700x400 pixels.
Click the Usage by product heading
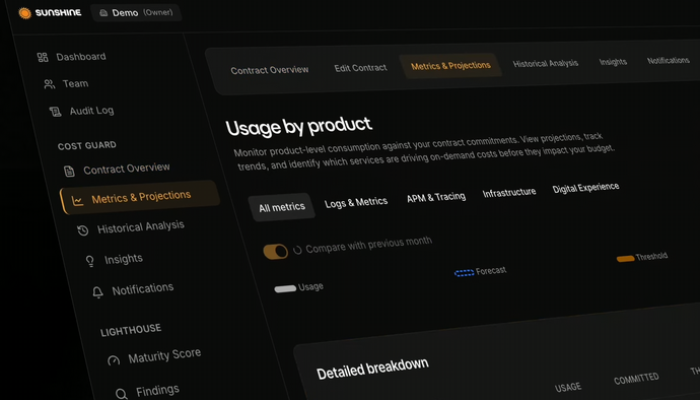298,126
